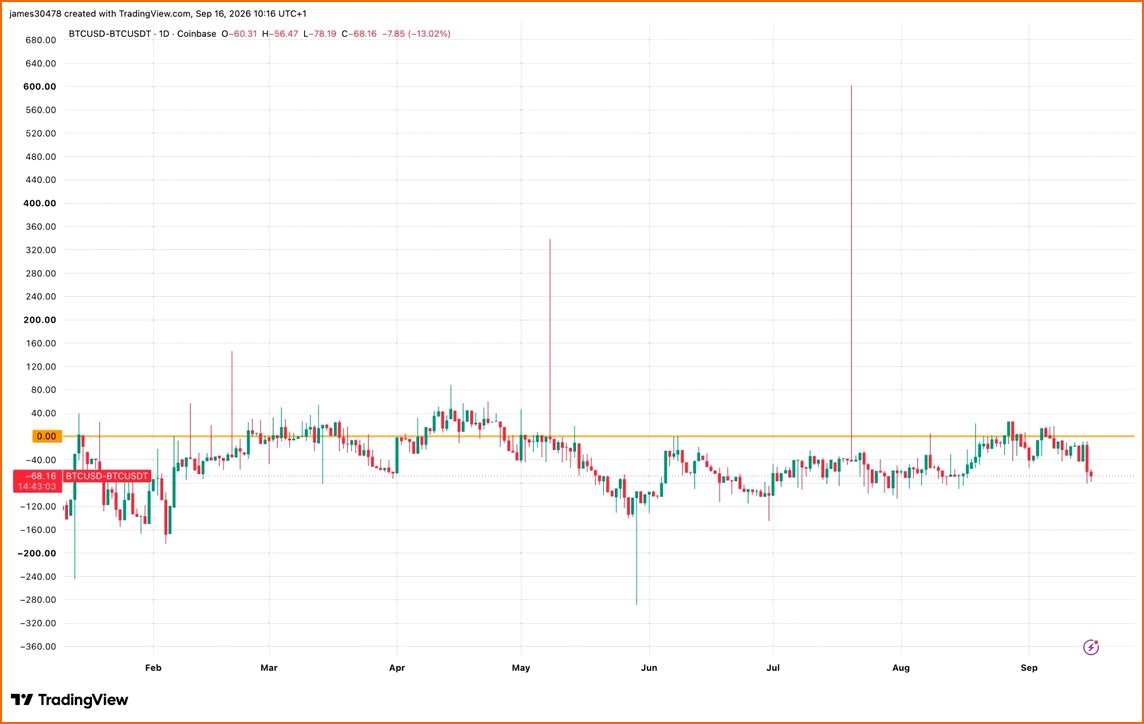
Task: Click the May label on time axis
Action: 521,668
